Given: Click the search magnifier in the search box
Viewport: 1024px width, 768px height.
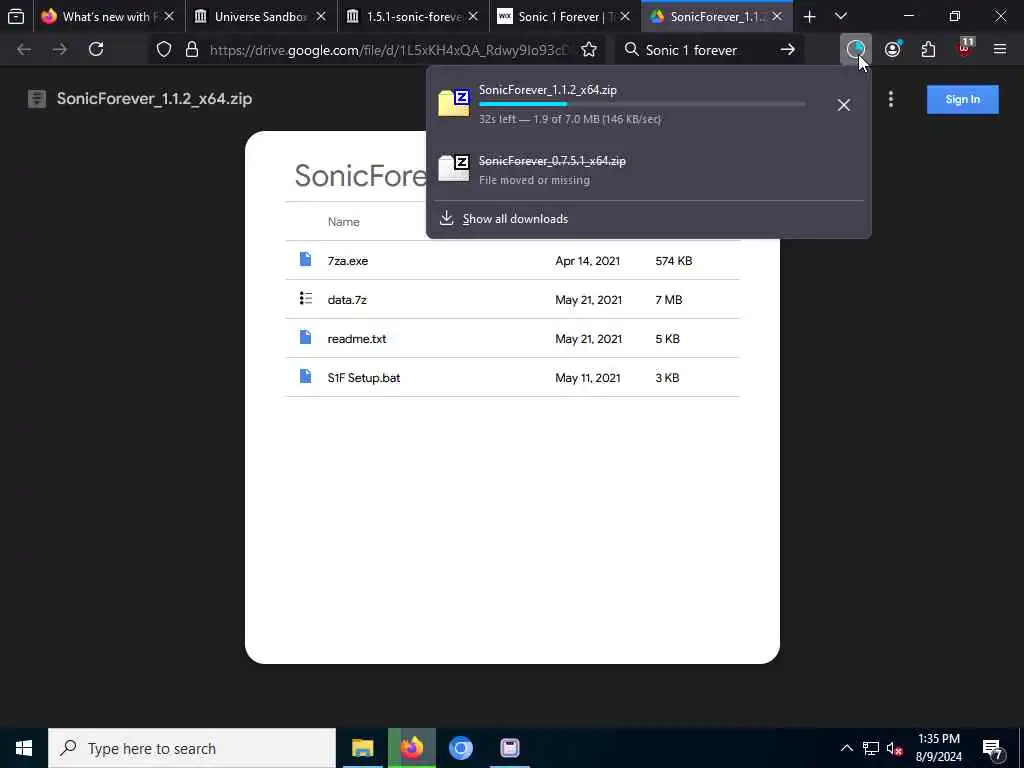Looking at the screenshot, I should pyautogui.click(x=631, y=50).
